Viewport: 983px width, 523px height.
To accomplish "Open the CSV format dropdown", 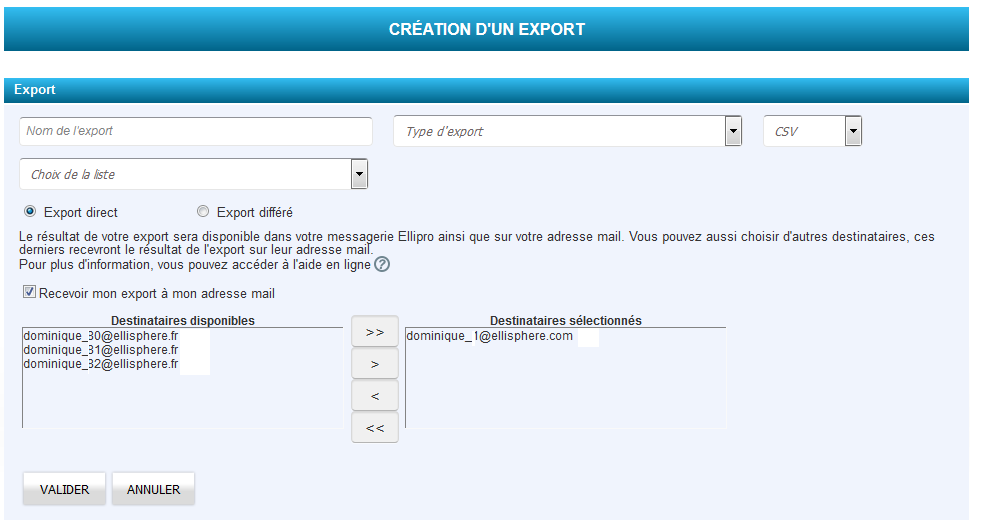I will tap(852, 131).
